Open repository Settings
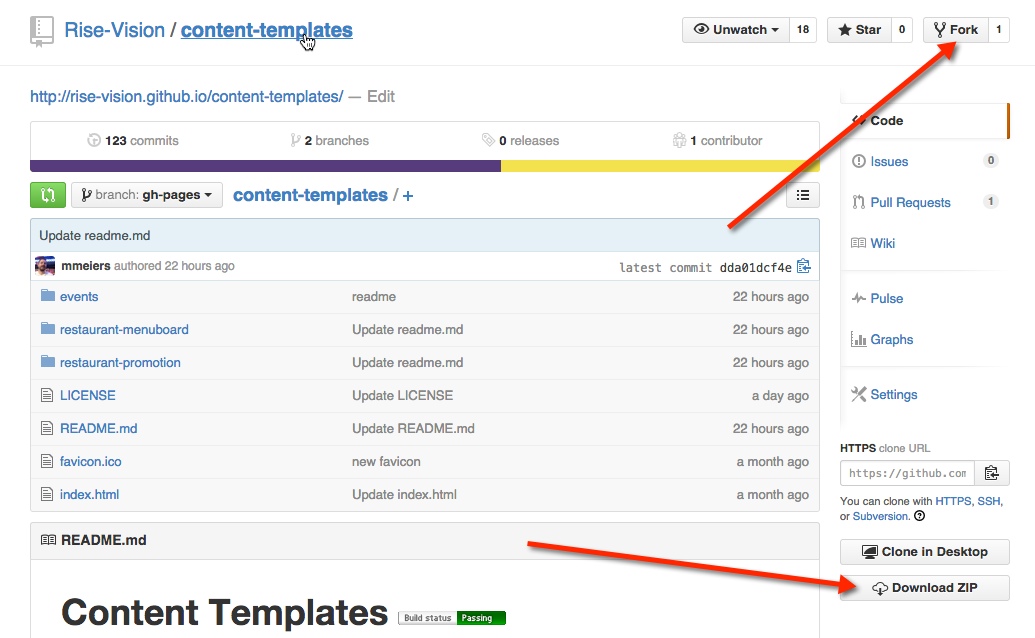Screen dimensions: 1035x638 tap(894, 395)
